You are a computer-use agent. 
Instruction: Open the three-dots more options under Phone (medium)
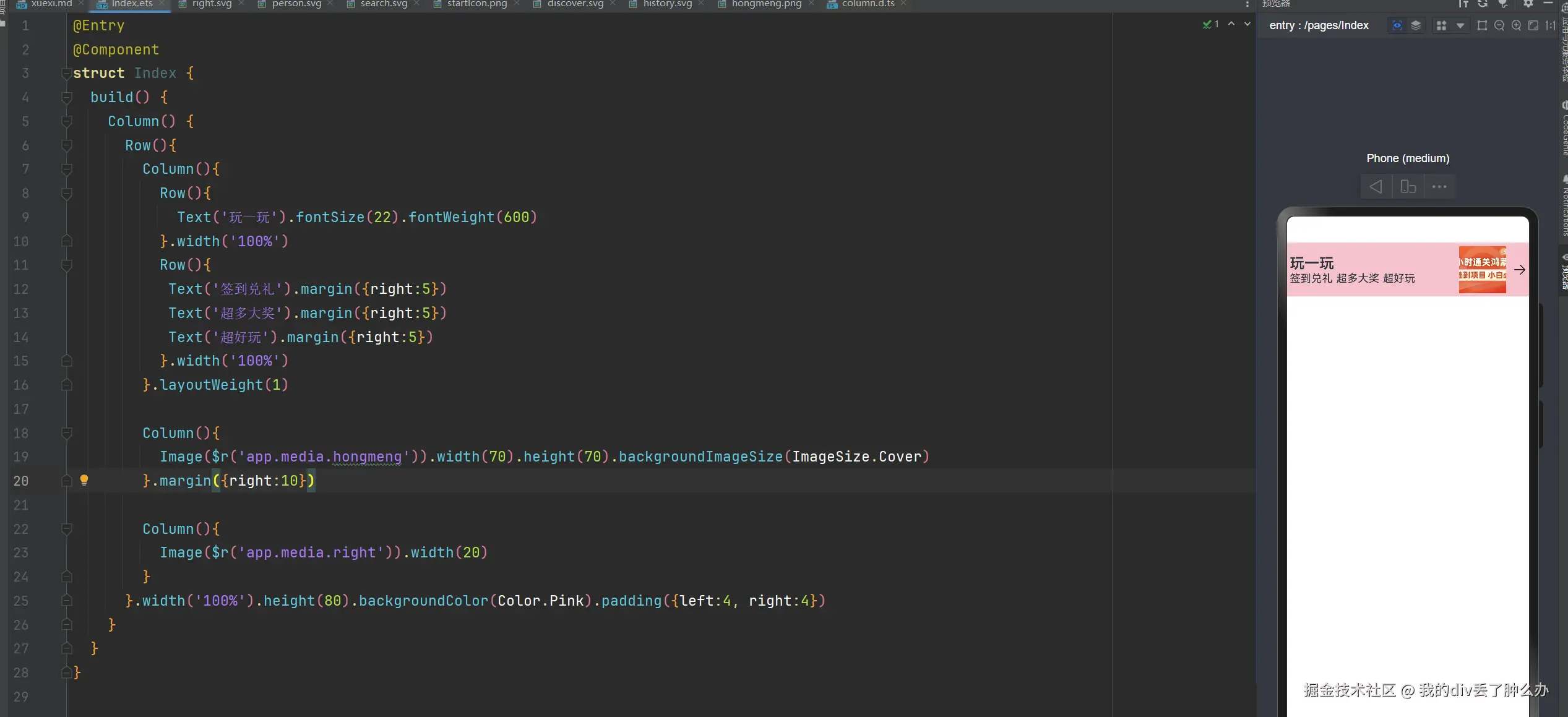click(1439, 187)
